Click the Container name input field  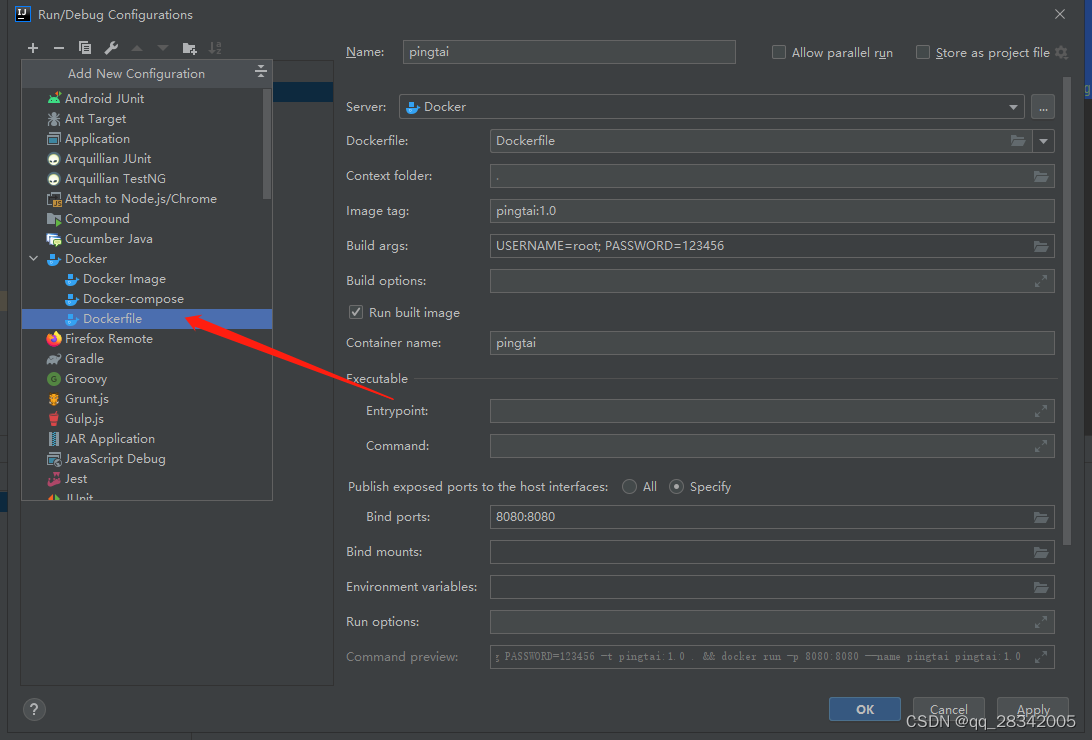[x=772, y=343]
